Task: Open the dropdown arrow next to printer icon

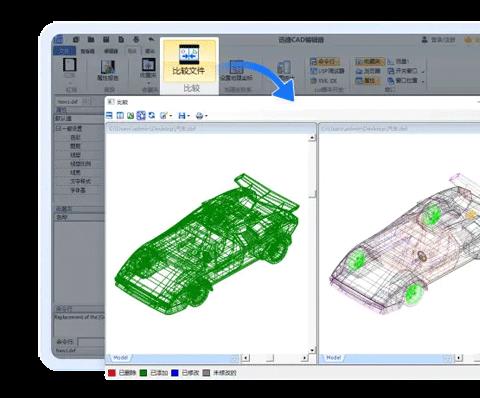Action: pyautogui.click(x=206, y=116)
